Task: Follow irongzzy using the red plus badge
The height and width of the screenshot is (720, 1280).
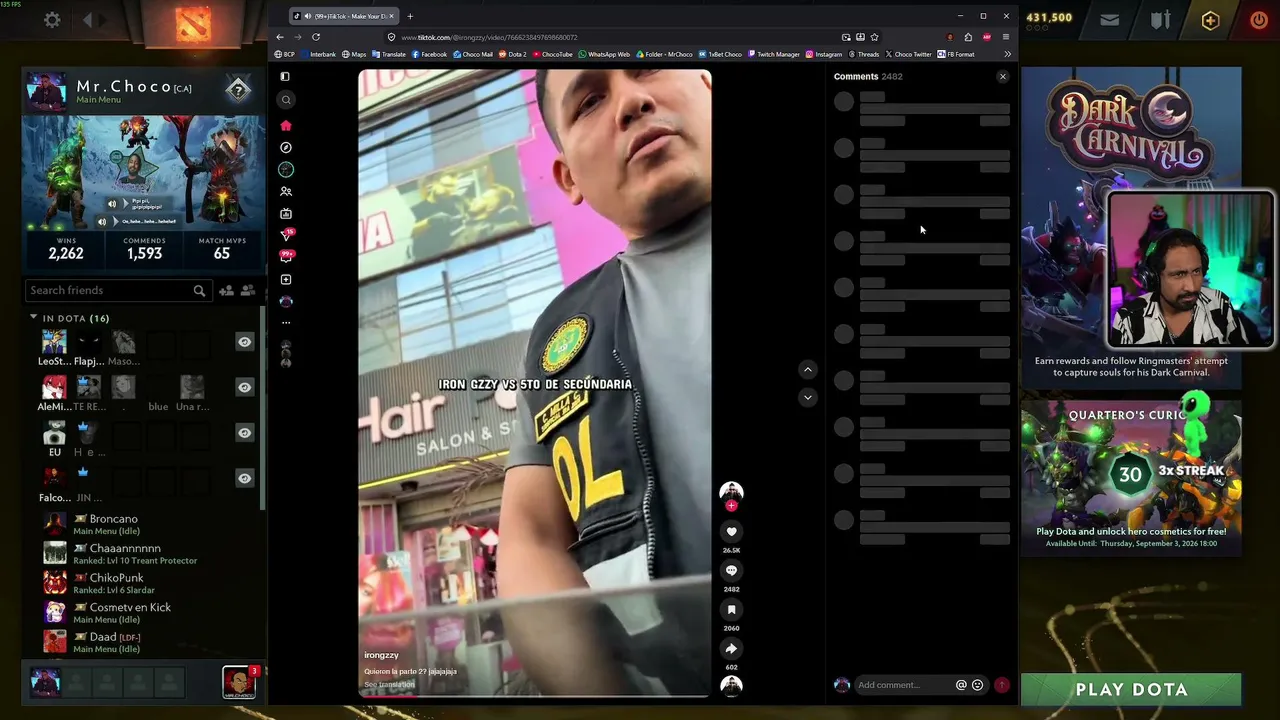Action: (x=731, y=506)
